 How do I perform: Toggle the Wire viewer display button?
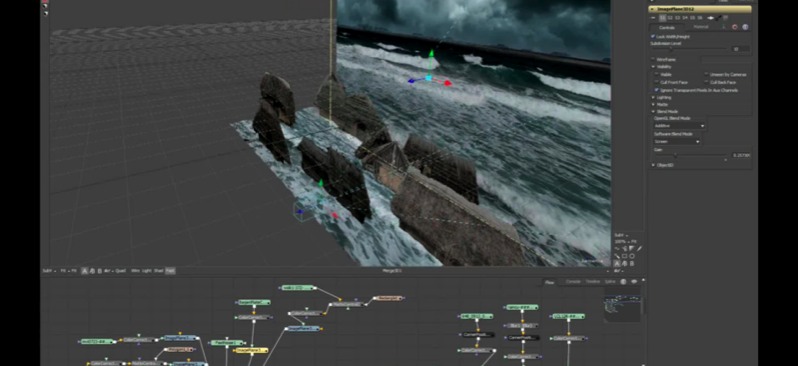pos(135,271)
